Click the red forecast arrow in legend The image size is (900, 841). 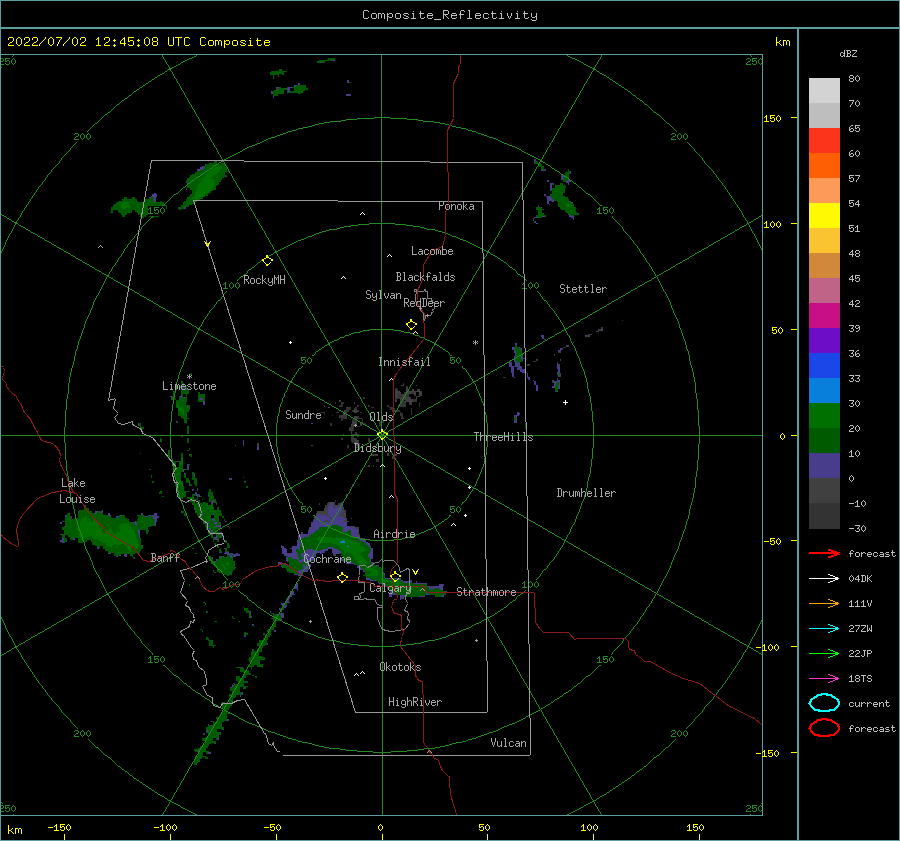[x=824, y=553]
